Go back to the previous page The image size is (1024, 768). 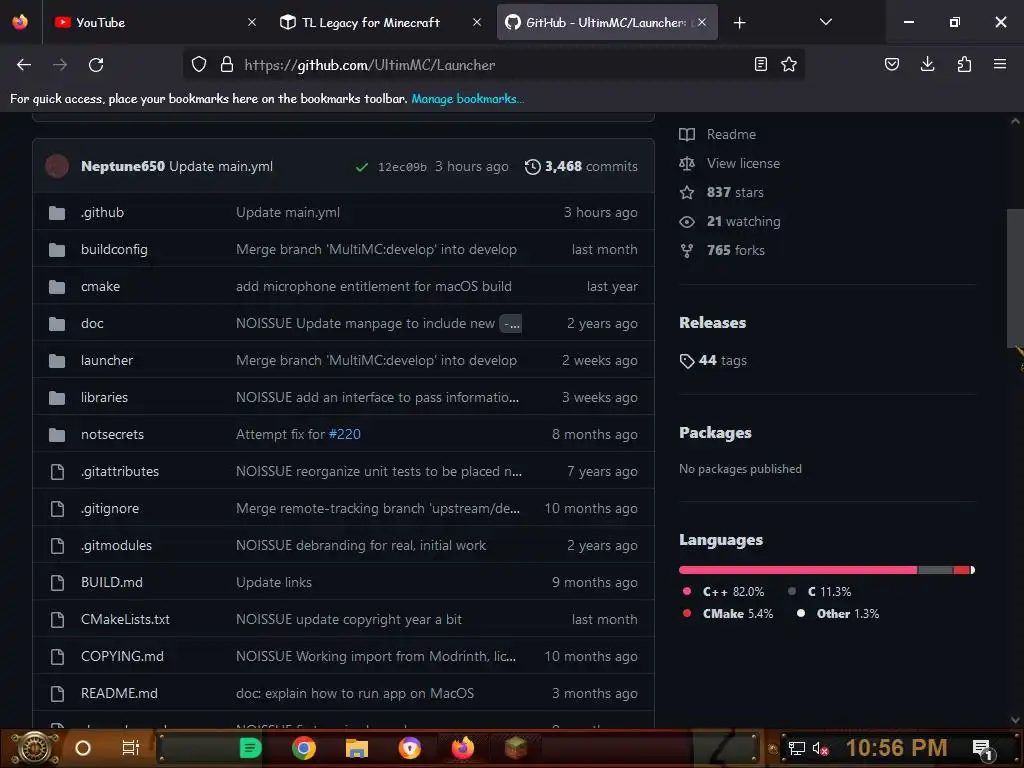click(24, 65)
